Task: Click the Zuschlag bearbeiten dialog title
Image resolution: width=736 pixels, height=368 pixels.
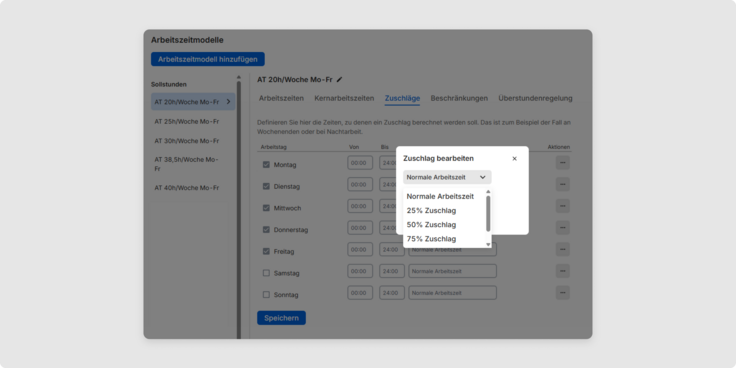Action: (438, 158)
